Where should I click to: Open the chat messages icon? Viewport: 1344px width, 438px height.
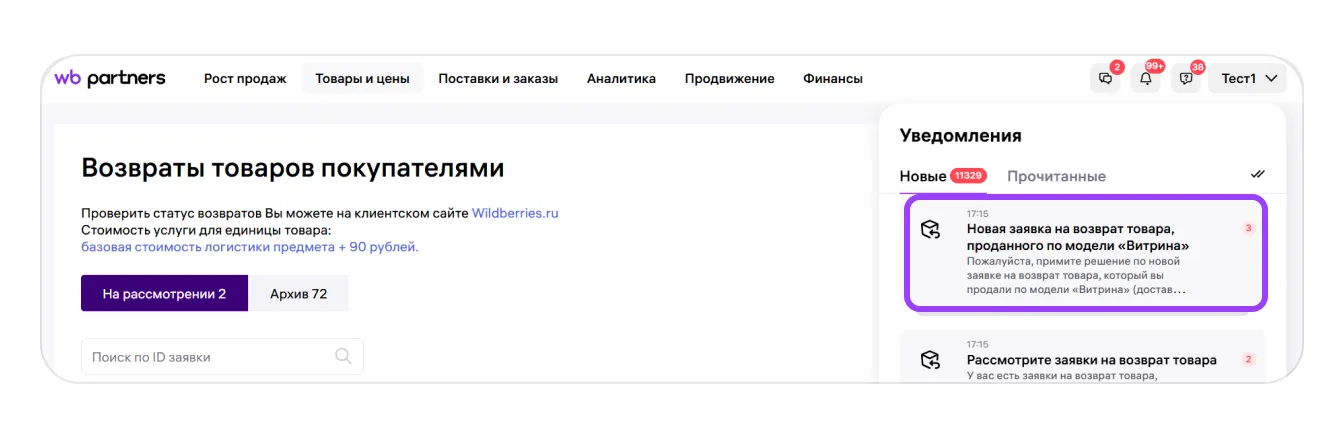click(x=1105, y=79)
